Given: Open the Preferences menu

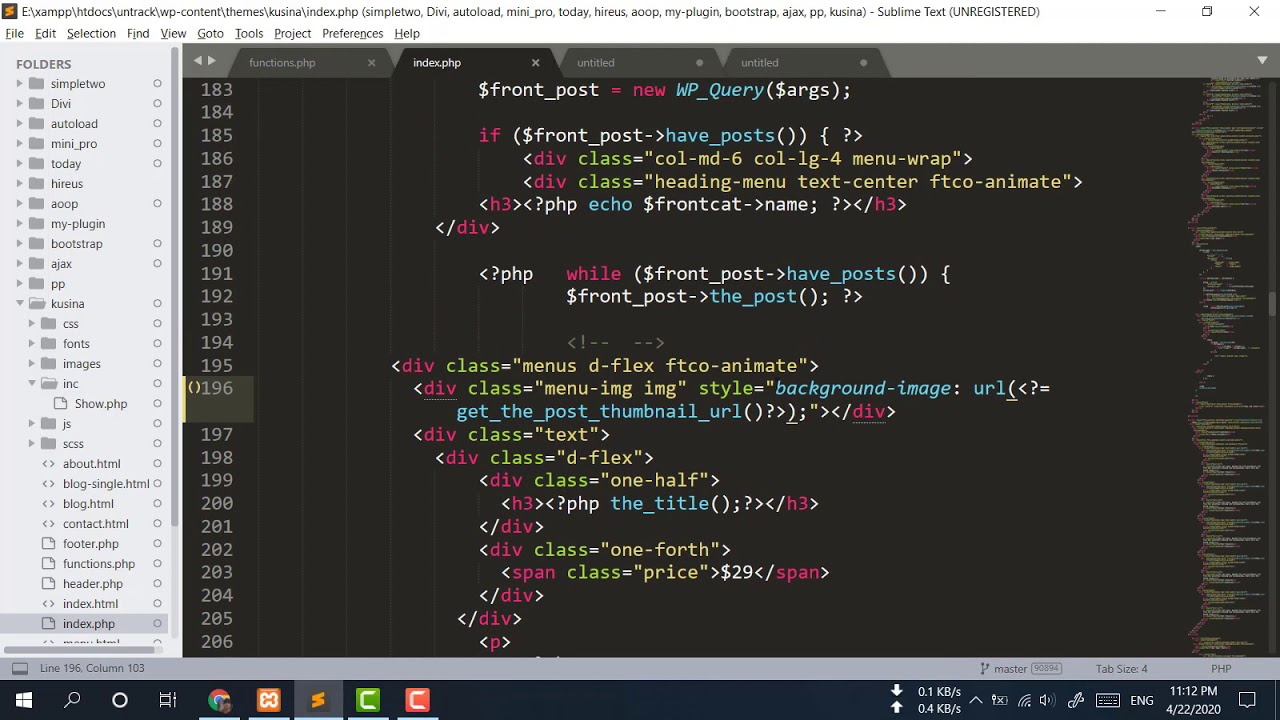Looking at the screenshot, I should click(352, 33).
